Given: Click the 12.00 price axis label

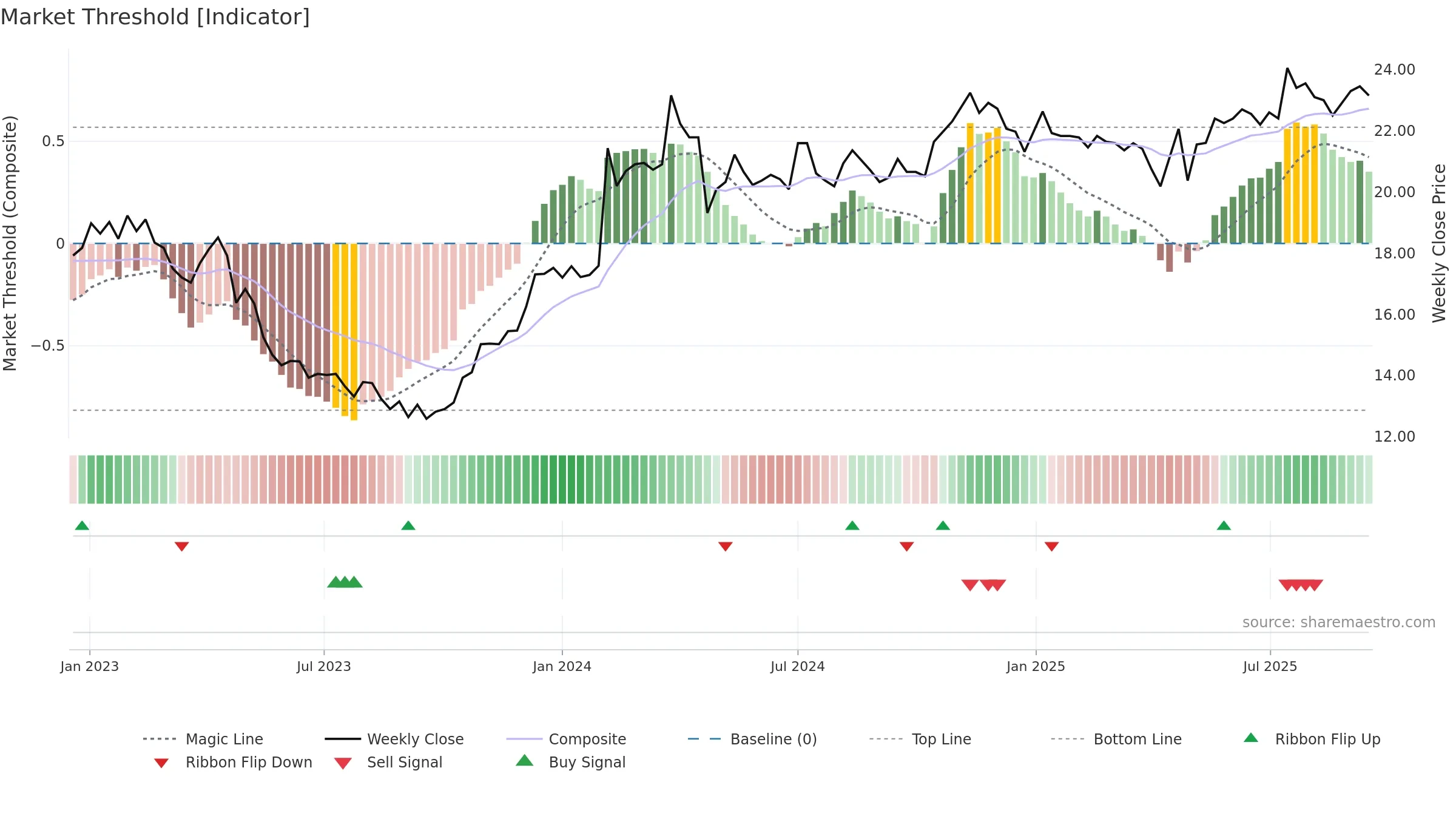Looking at the screenshot, I should coord(1395,437).
